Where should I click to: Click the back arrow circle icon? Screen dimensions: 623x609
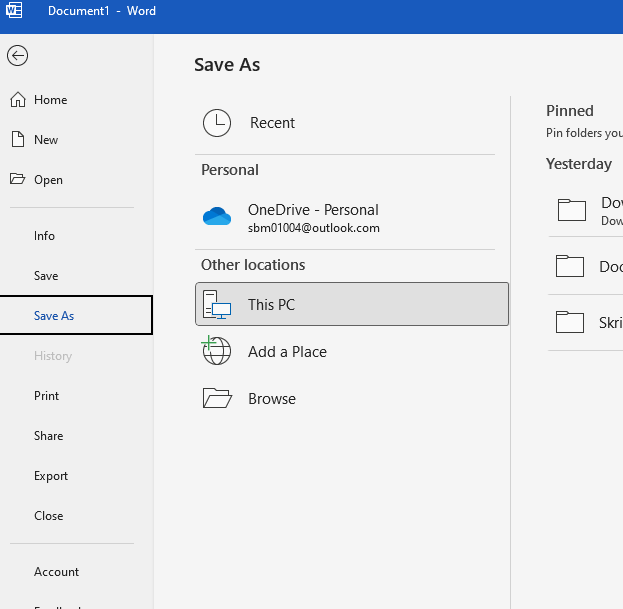tap(17, 56)
